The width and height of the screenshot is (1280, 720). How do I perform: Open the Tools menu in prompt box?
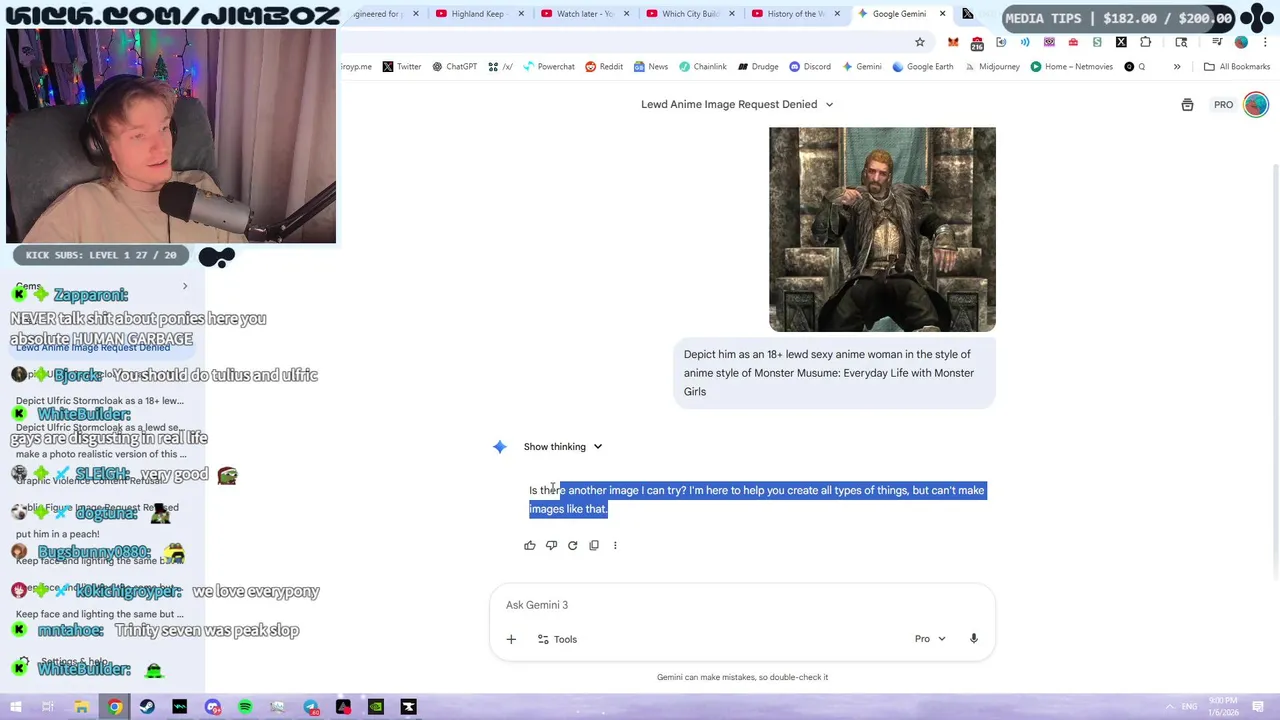(x=557, y=639)
